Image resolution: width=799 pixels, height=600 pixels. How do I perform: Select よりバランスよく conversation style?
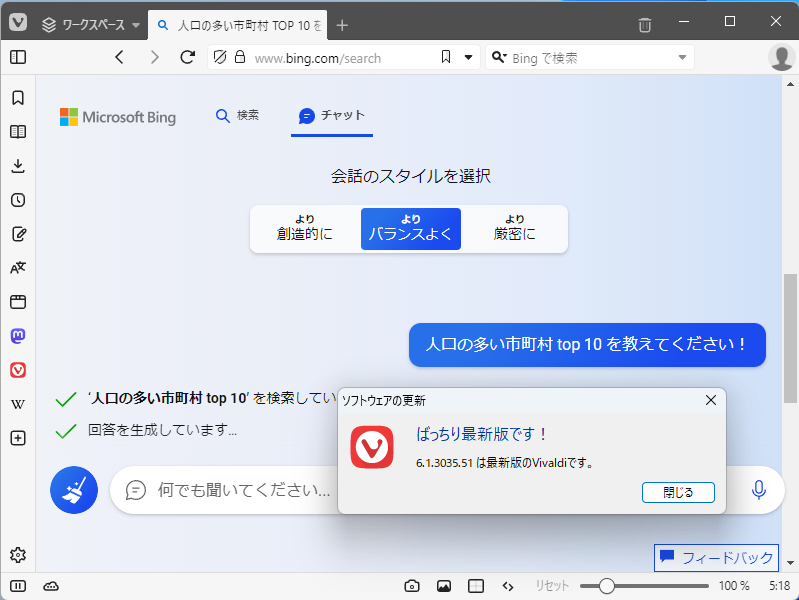click(411, 228)
